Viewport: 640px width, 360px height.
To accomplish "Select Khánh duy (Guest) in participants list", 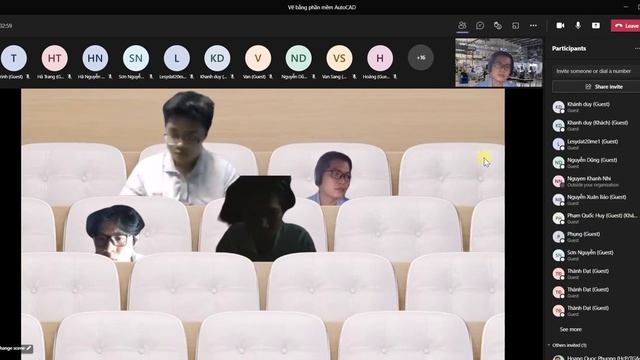I will pyautogui.click(x=595, y=107).
